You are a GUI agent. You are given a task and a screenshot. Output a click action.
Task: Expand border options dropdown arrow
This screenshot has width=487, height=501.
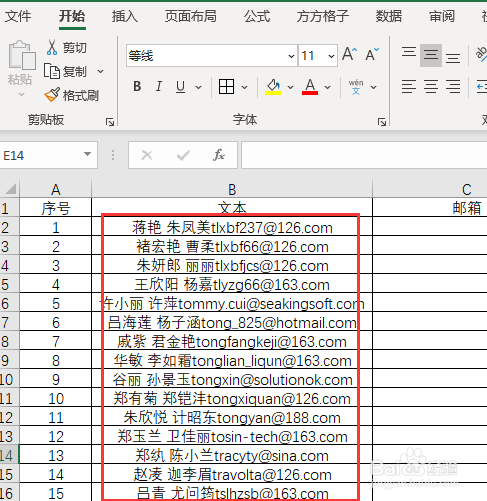(x=244, y=87)
